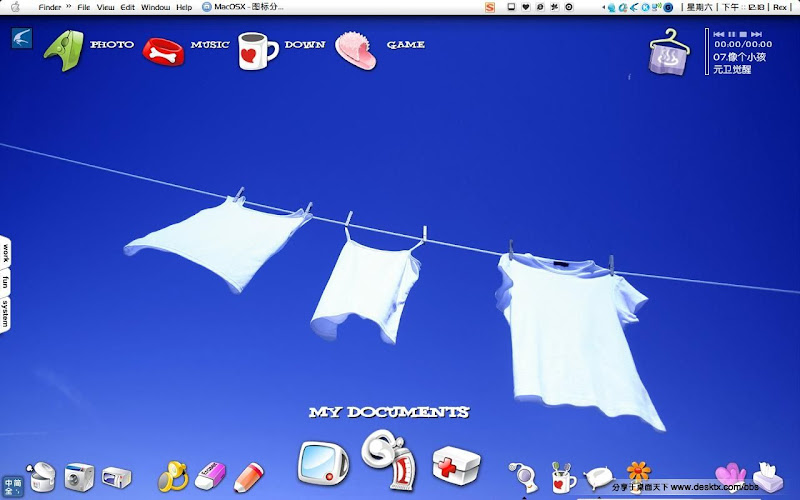800x500 pixels.
Task: Open the Window menu
Action: (155, 7)
